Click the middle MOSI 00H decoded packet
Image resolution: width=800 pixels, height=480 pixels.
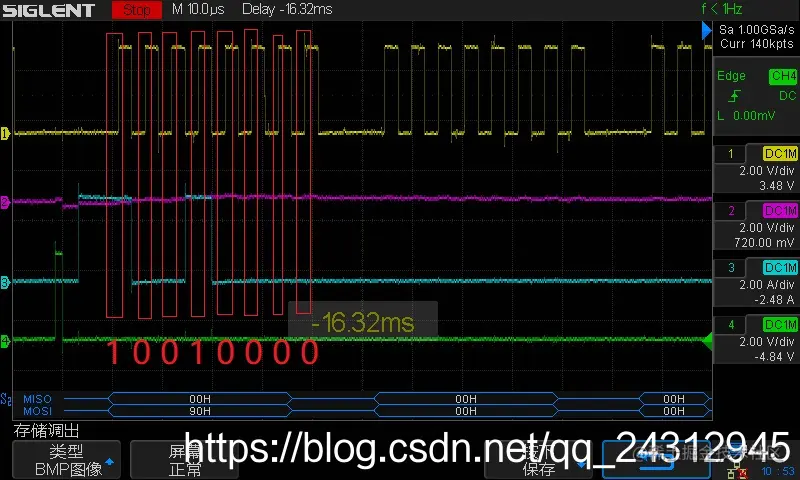pos(466,411)
